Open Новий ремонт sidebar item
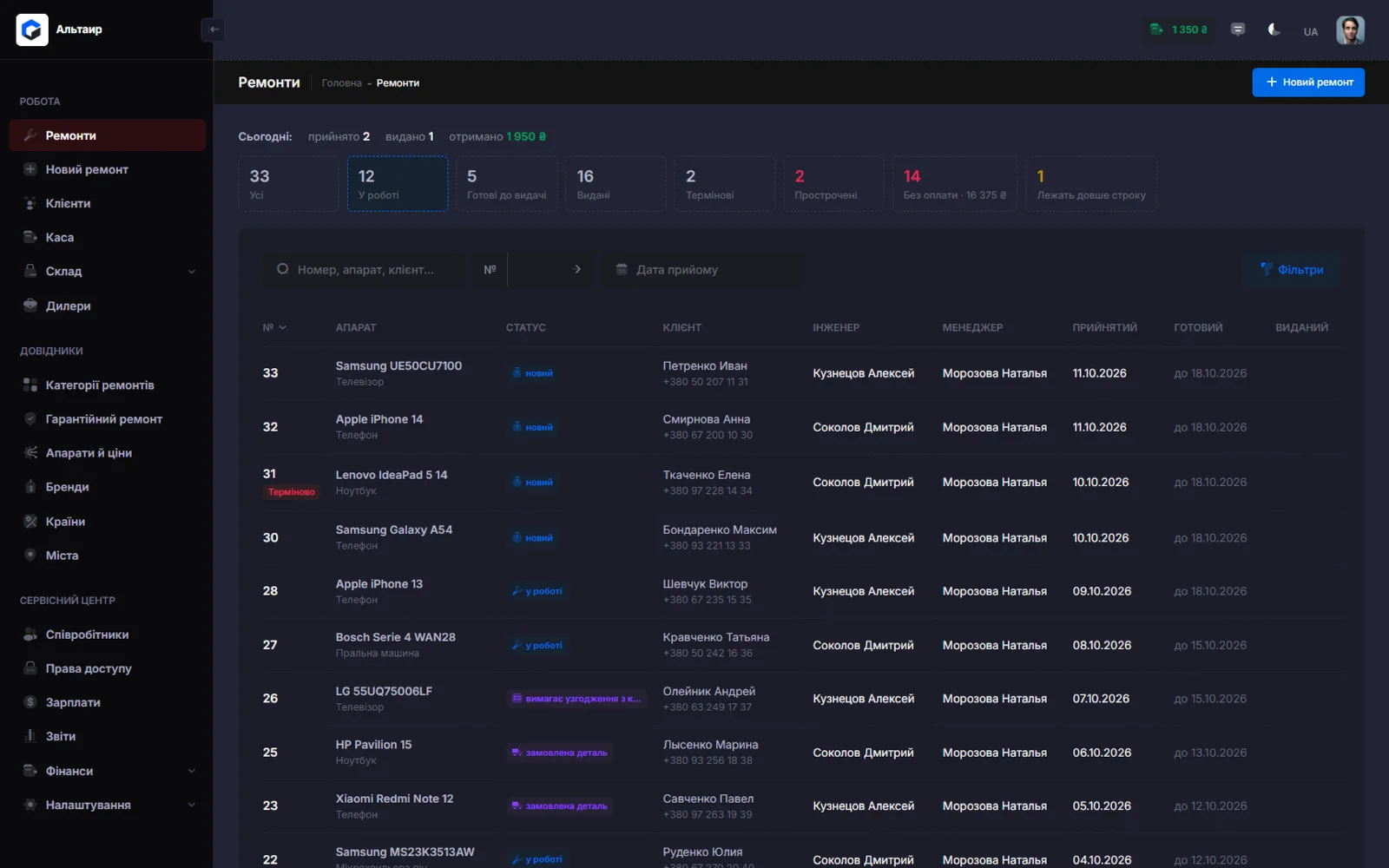 pyautogui.click(x=108, y=169)
